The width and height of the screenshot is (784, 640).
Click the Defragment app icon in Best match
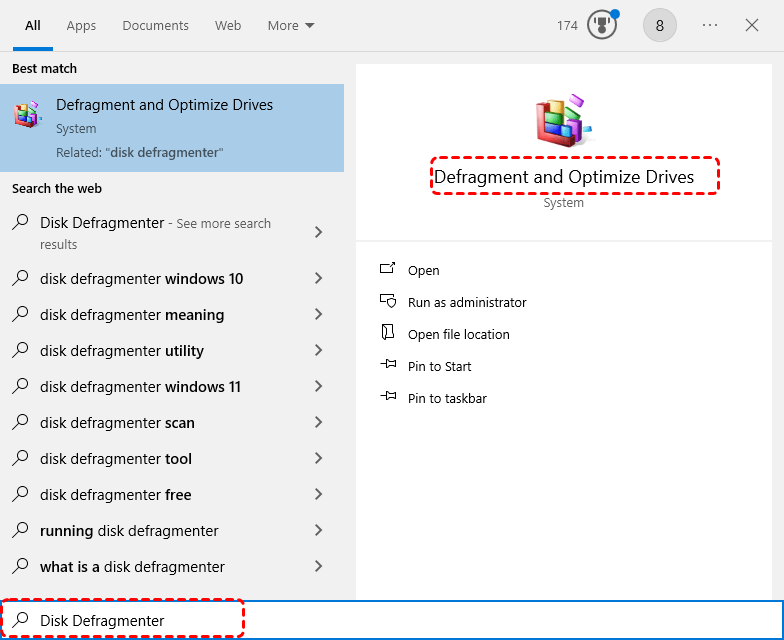click(x=27, y=114)
